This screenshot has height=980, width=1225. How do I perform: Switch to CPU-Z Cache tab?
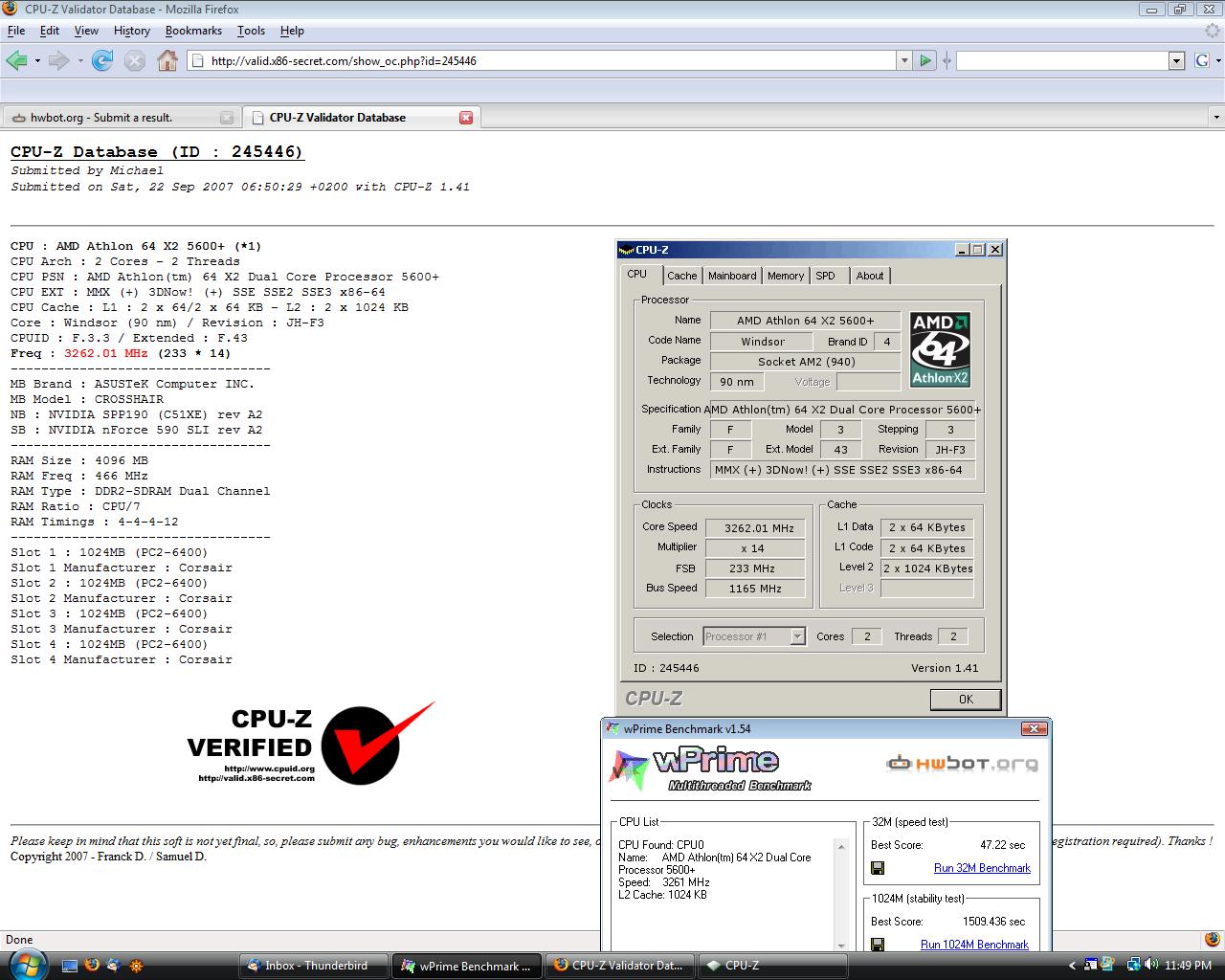(x=682, y=276)
